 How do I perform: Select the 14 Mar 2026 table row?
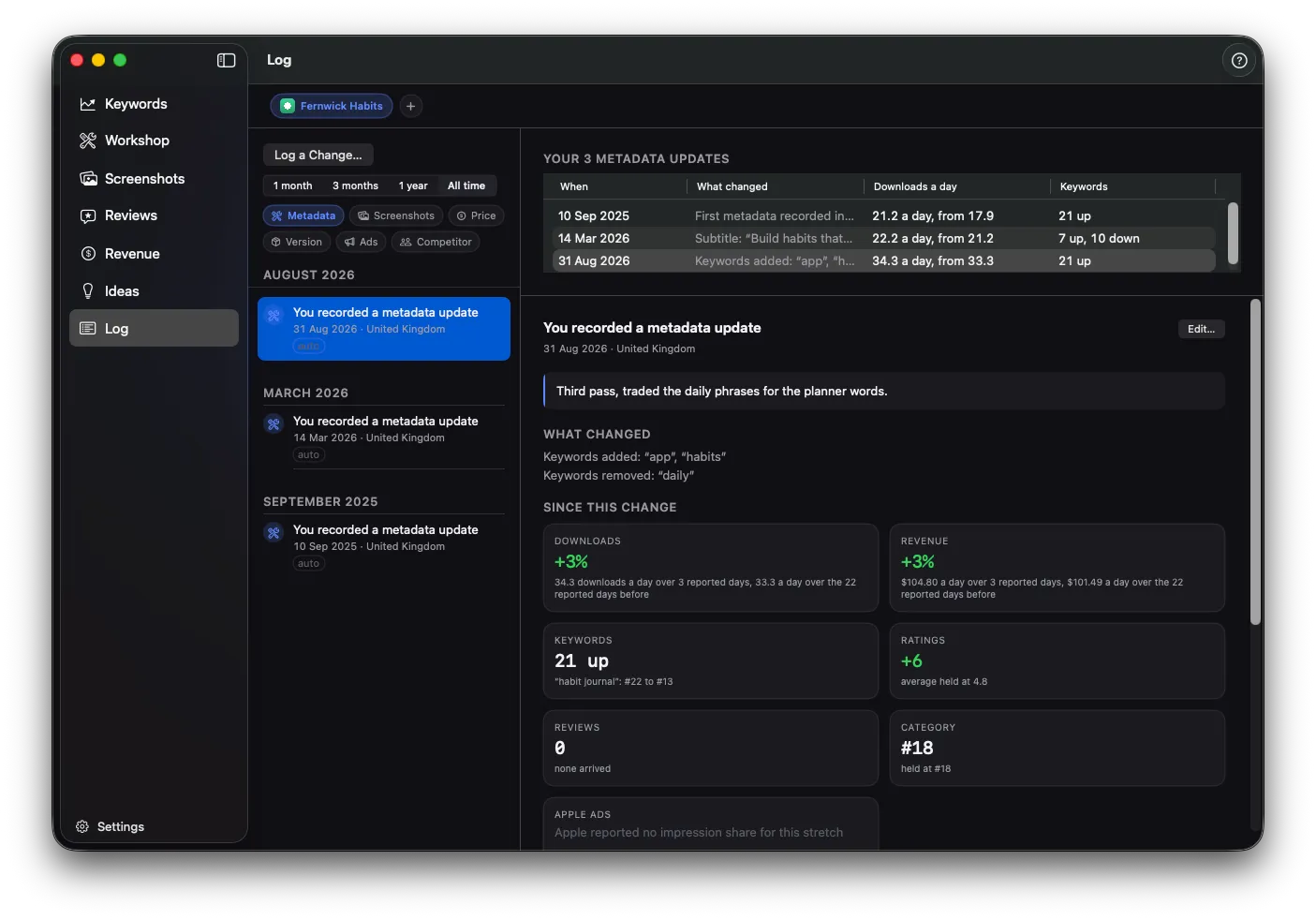(883, 238)
